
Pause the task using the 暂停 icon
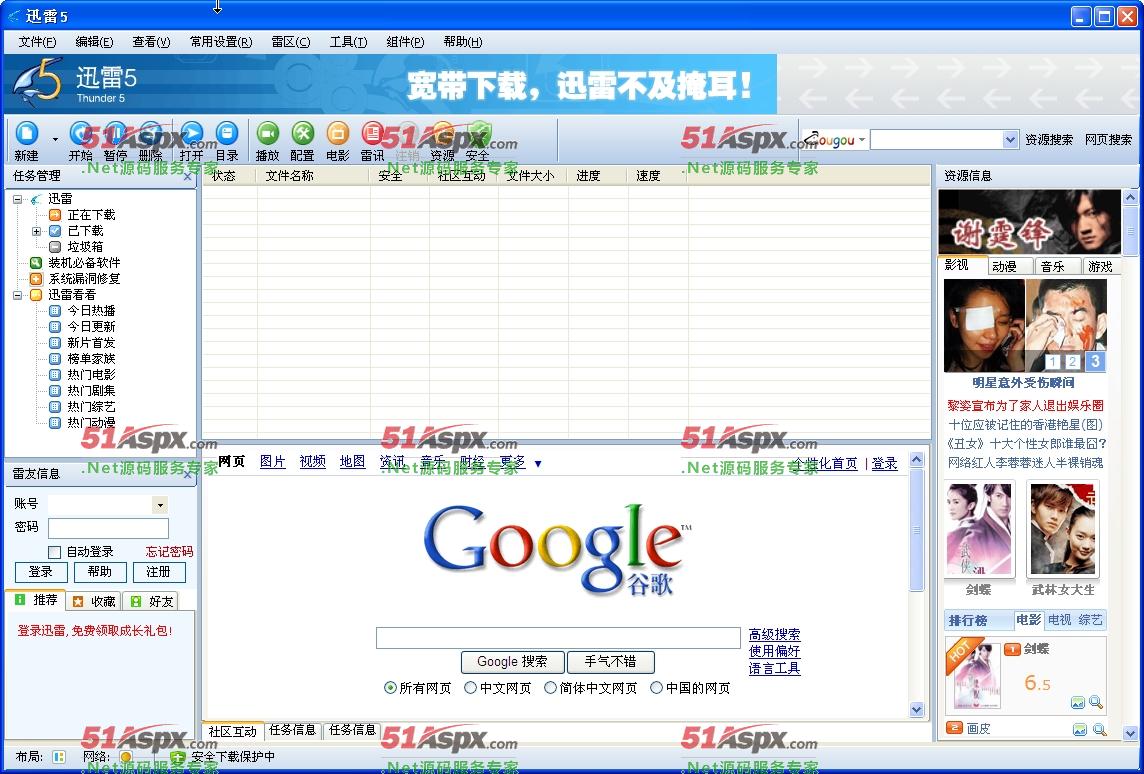(115, 133)
